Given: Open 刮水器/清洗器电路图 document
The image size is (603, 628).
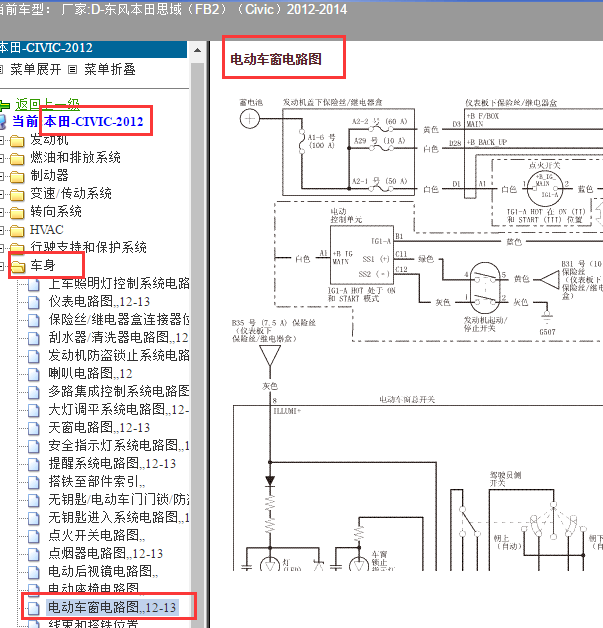Looking at the screenshot, I should coord(119,337).
